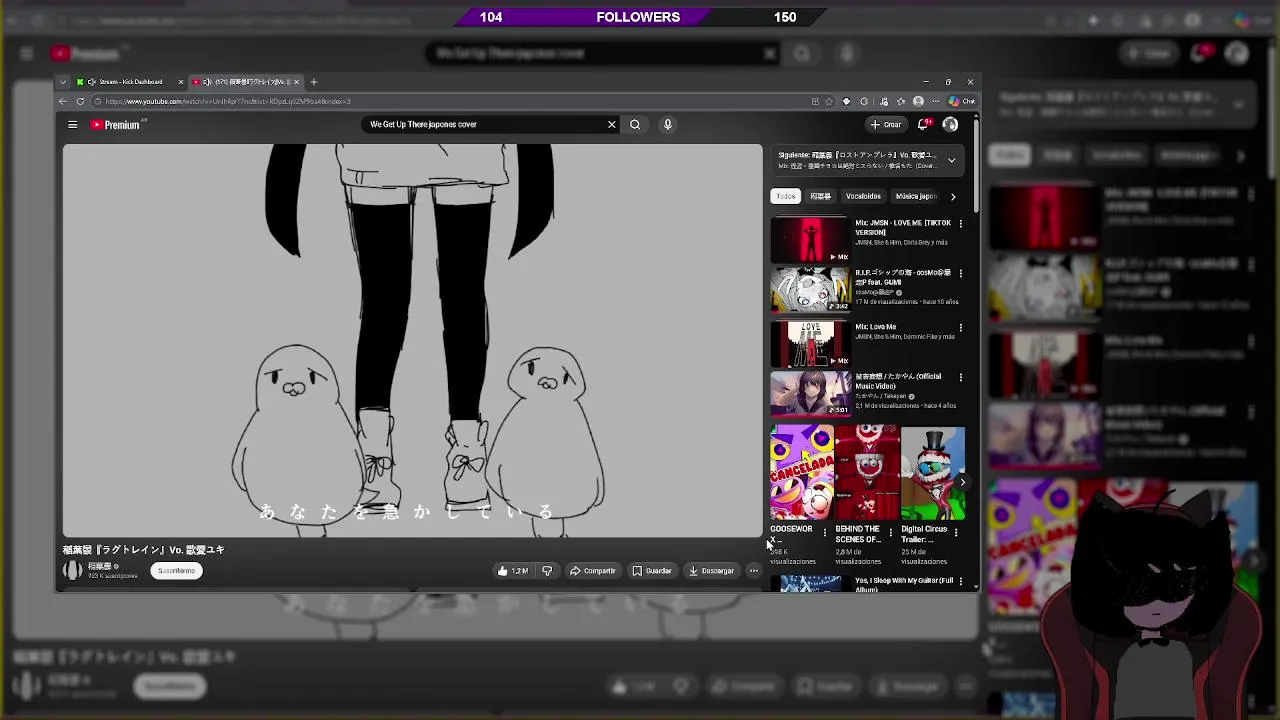Image resolution: width=1280 pixels, height=720 pixels.
Task: Subscribe with the Suscribirme button
Action: [176, 571]
